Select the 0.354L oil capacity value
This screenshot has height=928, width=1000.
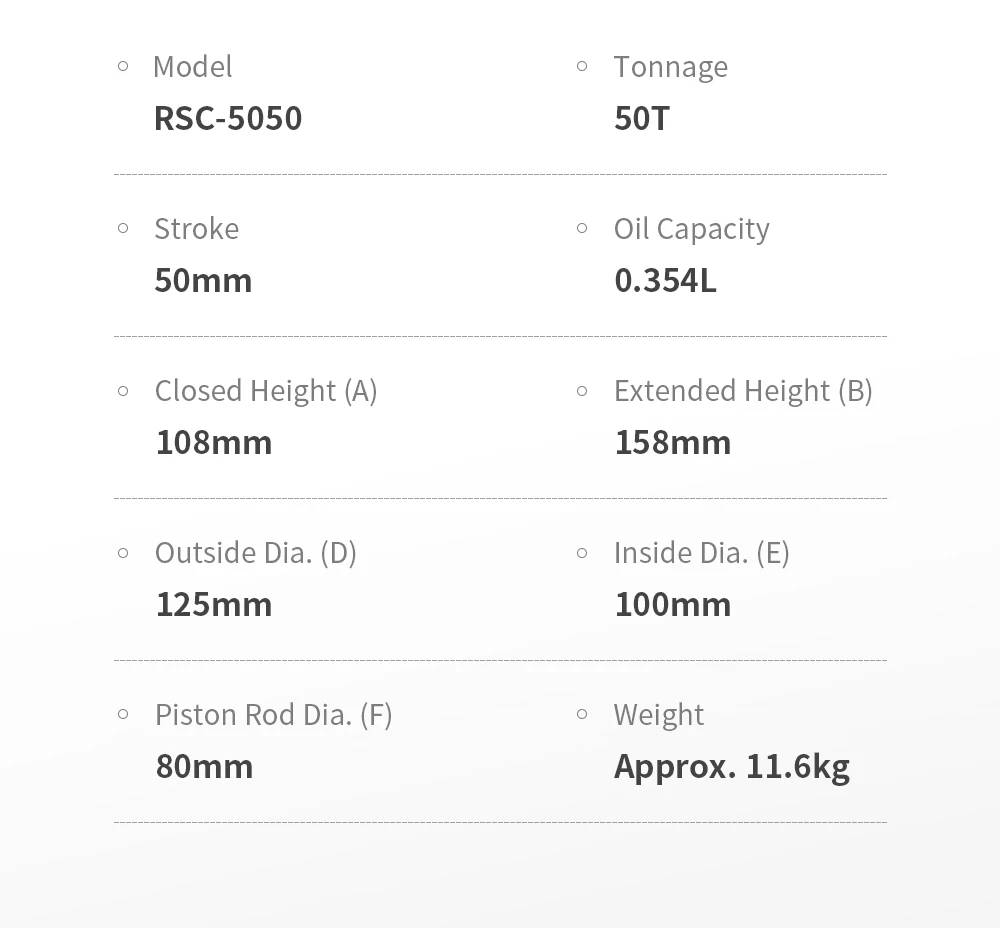tap(665, 281)
